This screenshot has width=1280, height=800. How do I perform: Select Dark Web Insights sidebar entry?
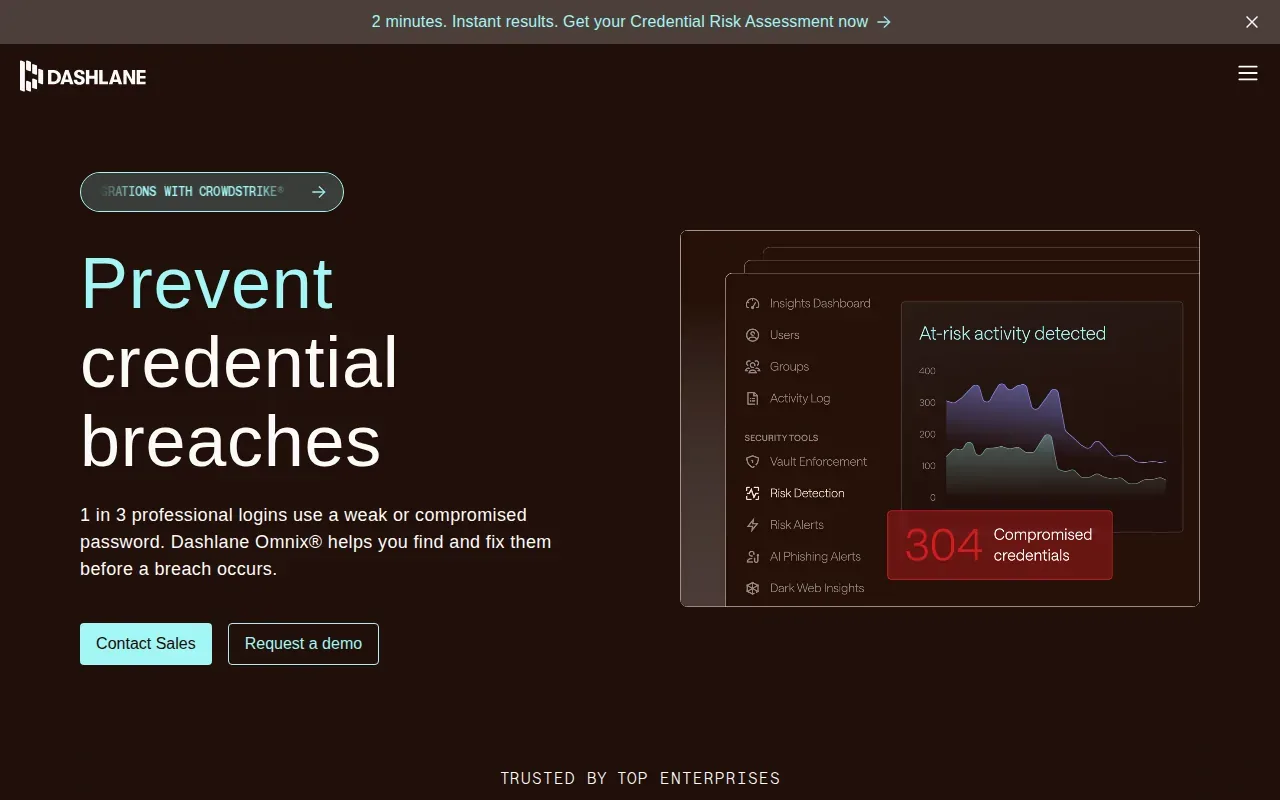coord(805,588)
